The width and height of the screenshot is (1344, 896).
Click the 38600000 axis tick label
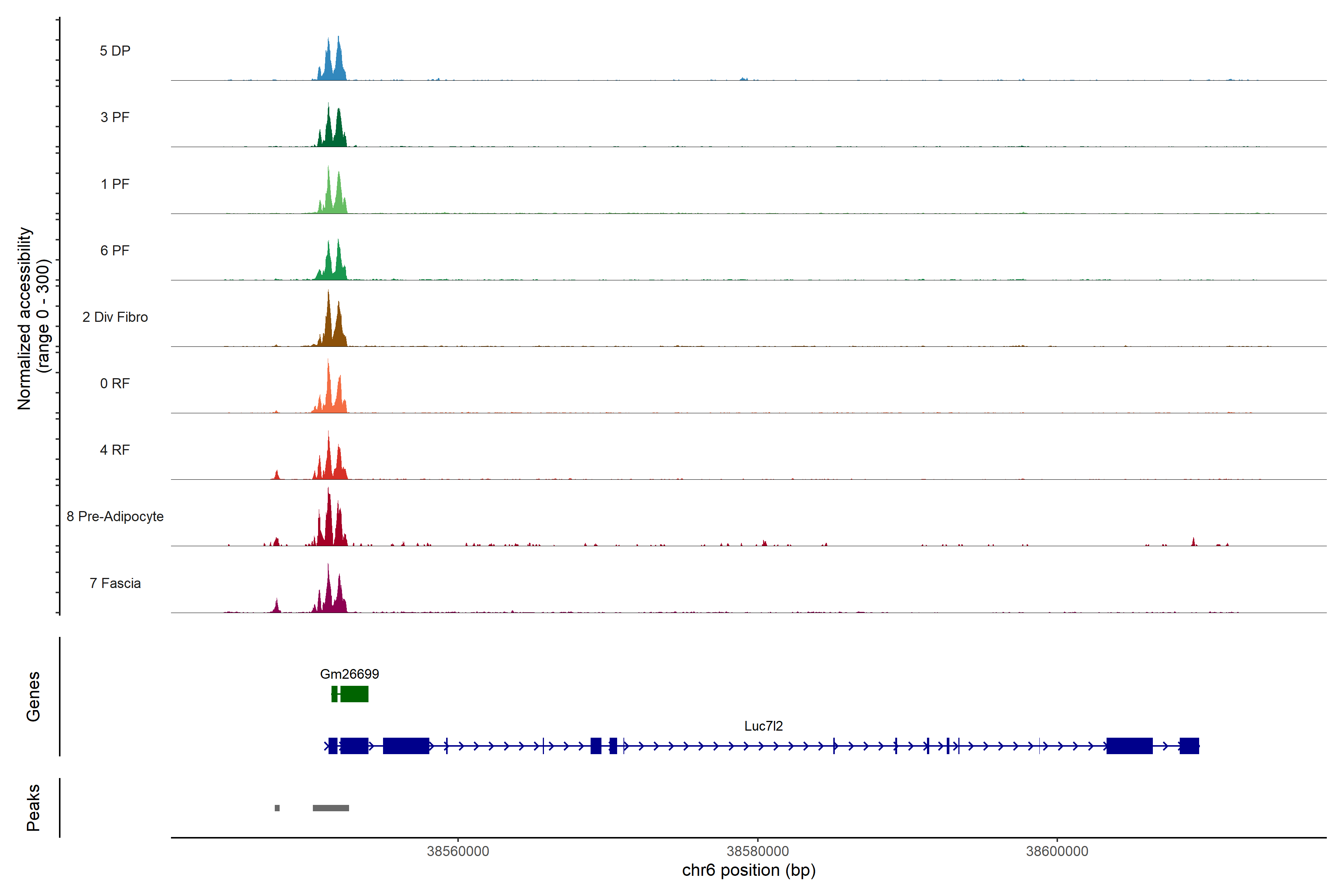tap(1057, 852)
